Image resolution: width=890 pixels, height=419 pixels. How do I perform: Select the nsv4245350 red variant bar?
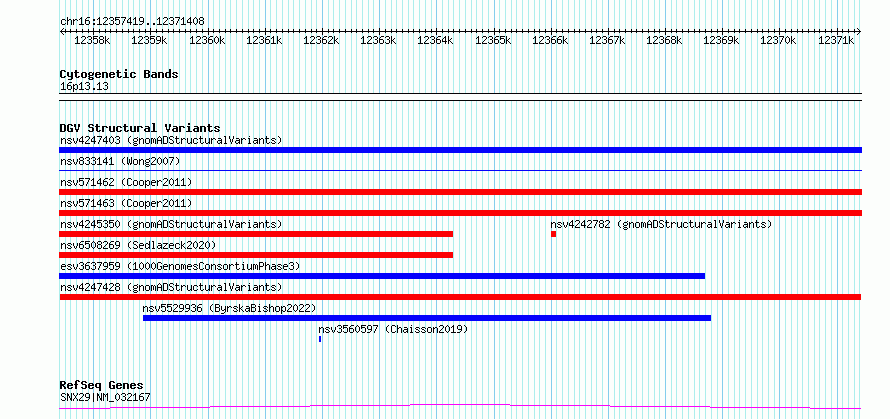(x=256, y=234)
